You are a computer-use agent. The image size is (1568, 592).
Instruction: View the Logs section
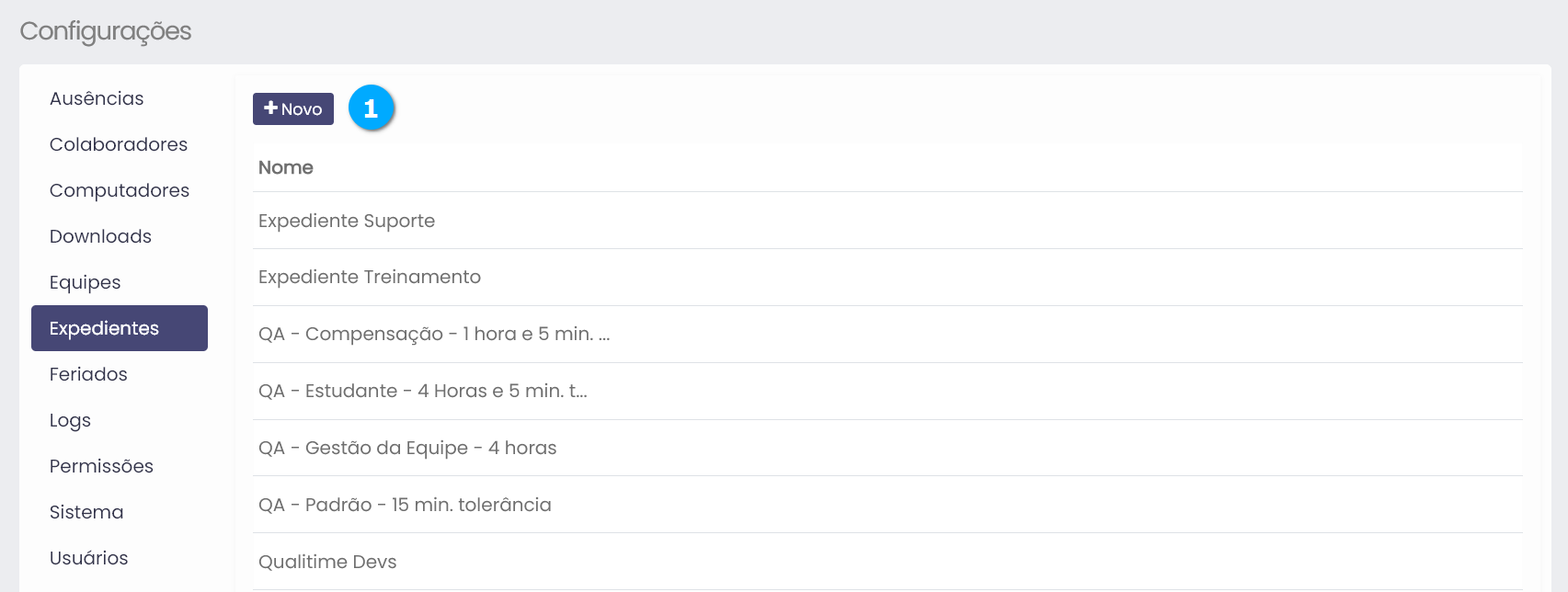[70, 420]
